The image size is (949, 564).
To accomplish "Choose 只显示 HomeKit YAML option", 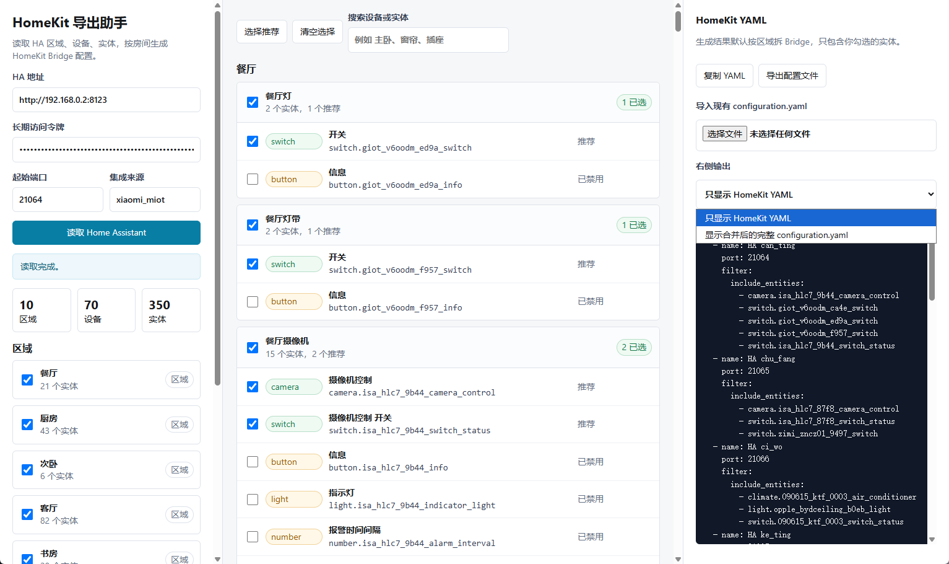I will point(816,218).
